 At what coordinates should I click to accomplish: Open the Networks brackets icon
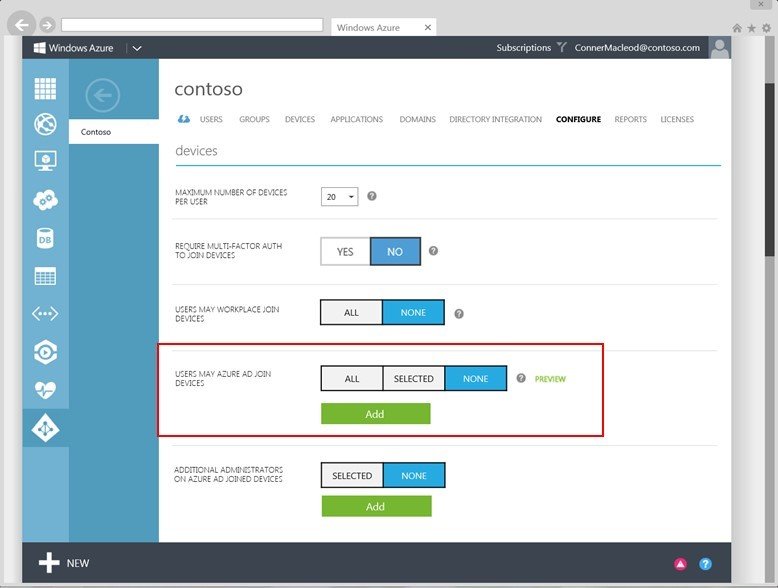(x=45, y=314)
